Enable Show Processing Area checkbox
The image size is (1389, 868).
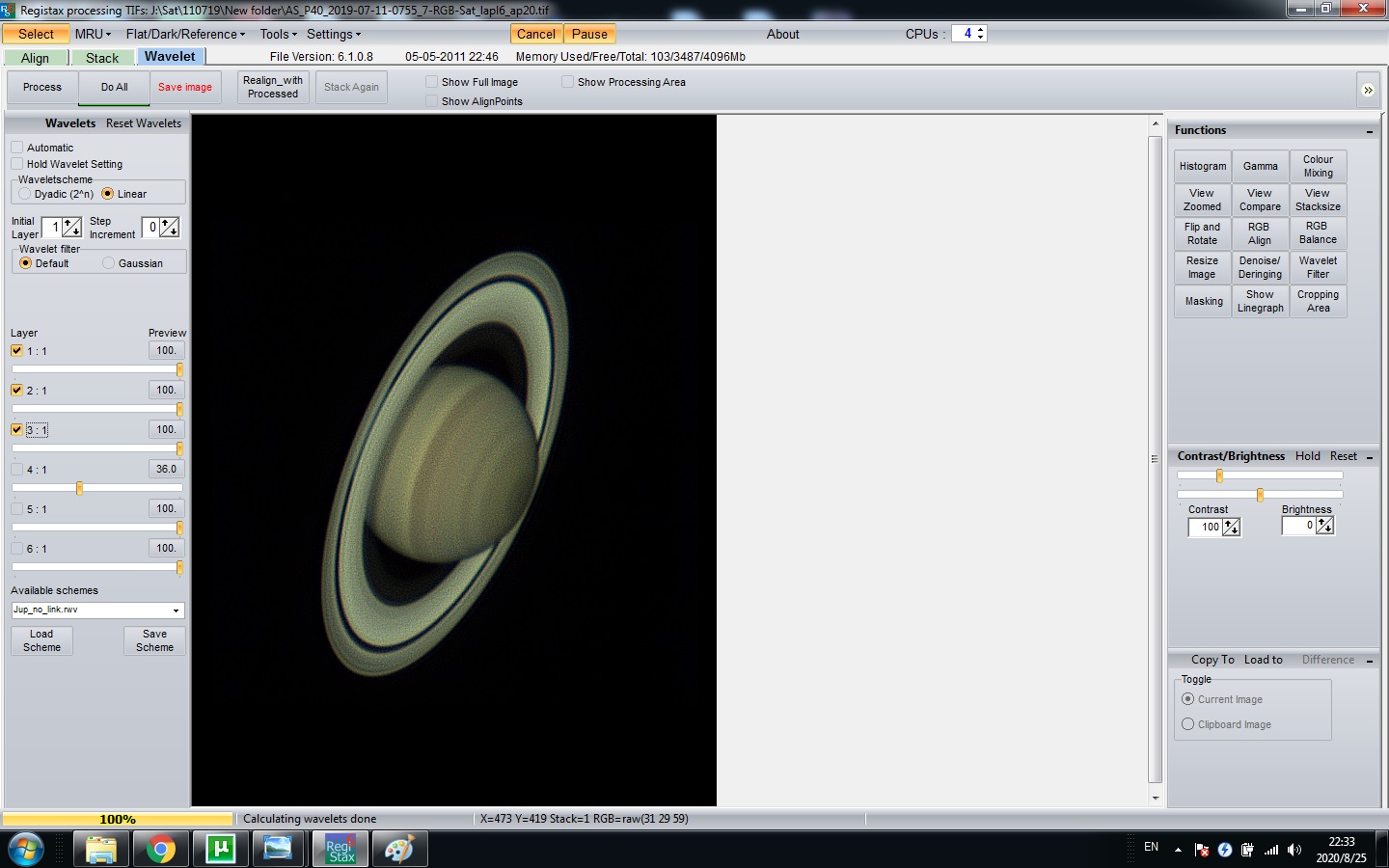pos(568,82)
